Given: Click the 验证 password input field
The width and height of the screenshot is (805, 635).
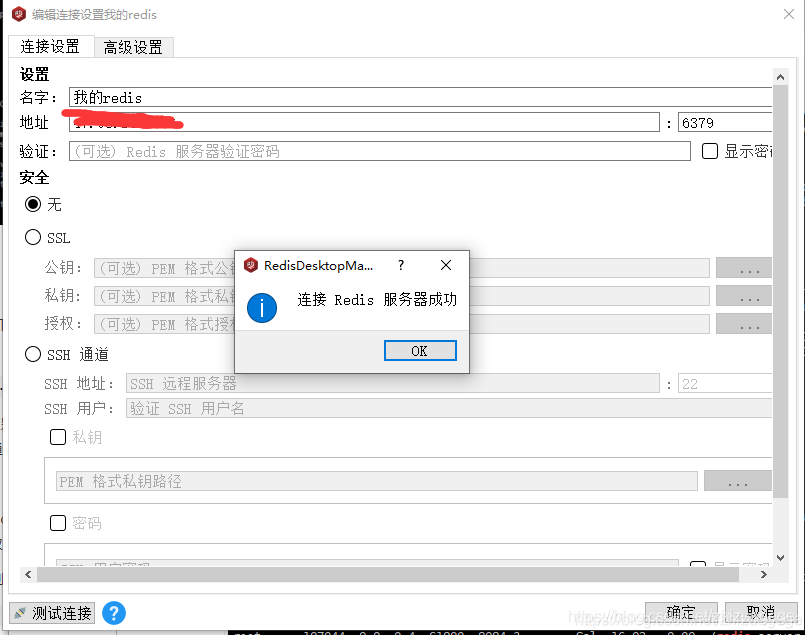Looking at the screenshot, I should click(380, 151).
